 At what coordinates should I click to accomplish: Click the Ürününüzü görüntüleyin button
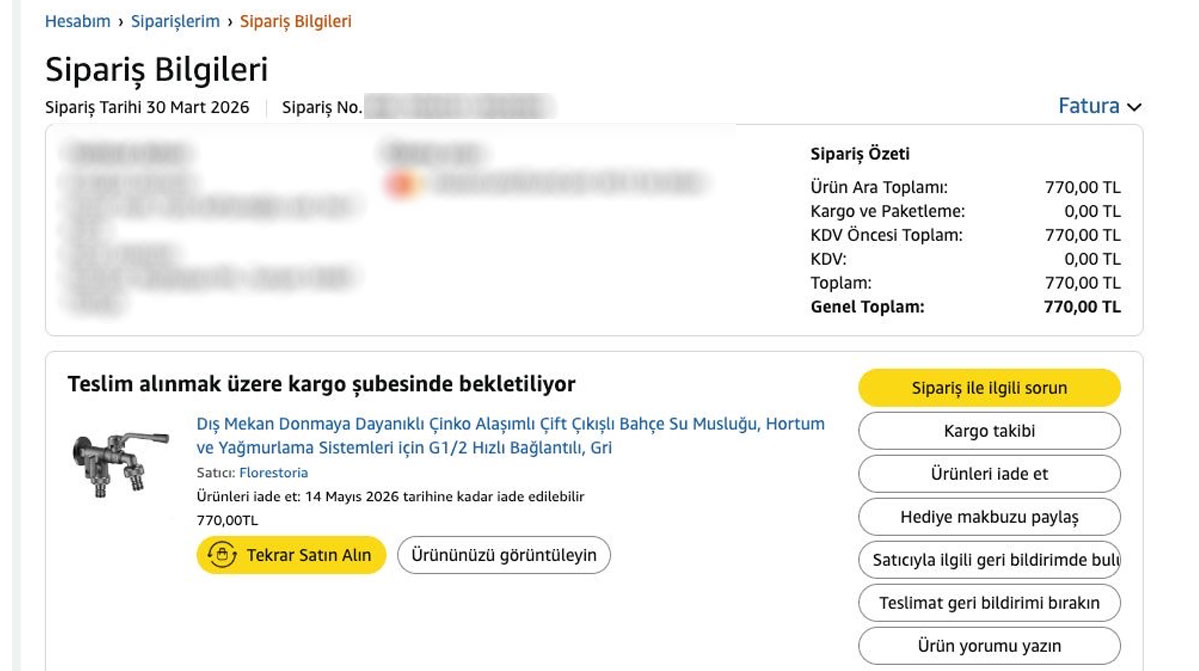[x=503, y=555]
